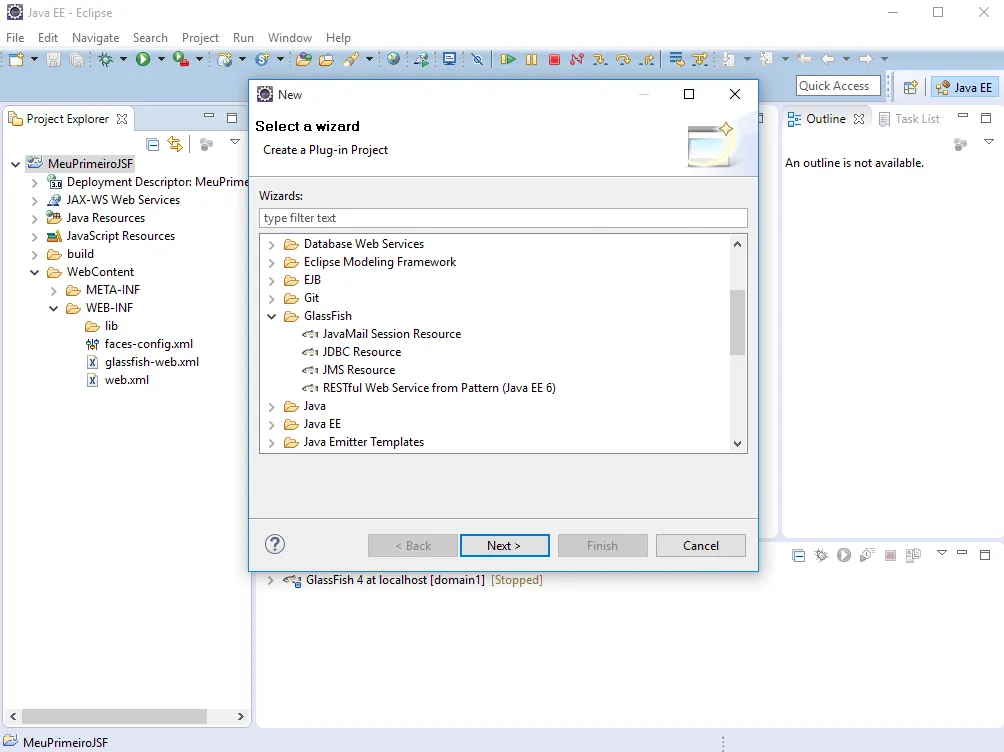Click the Quick Access search field
This screenshot has height=752, width=1004.
click(x=839, y=86)
